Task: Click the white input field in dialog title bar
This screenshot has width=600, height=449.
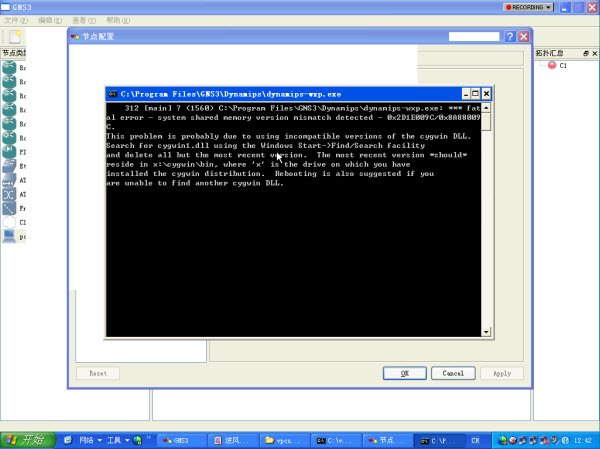Action: (474, 36)
